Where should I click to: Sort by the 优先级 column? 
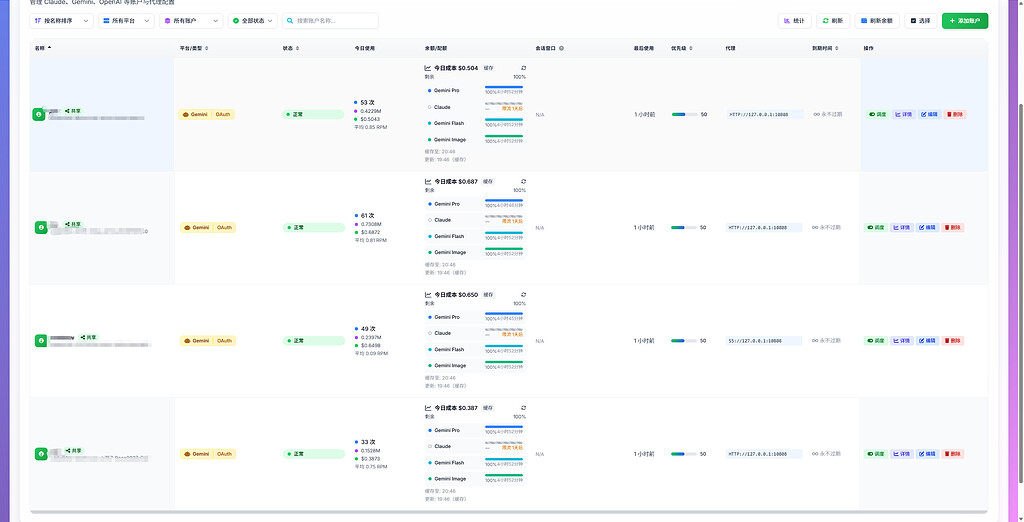pyautogui.click(x=691, y=48)
